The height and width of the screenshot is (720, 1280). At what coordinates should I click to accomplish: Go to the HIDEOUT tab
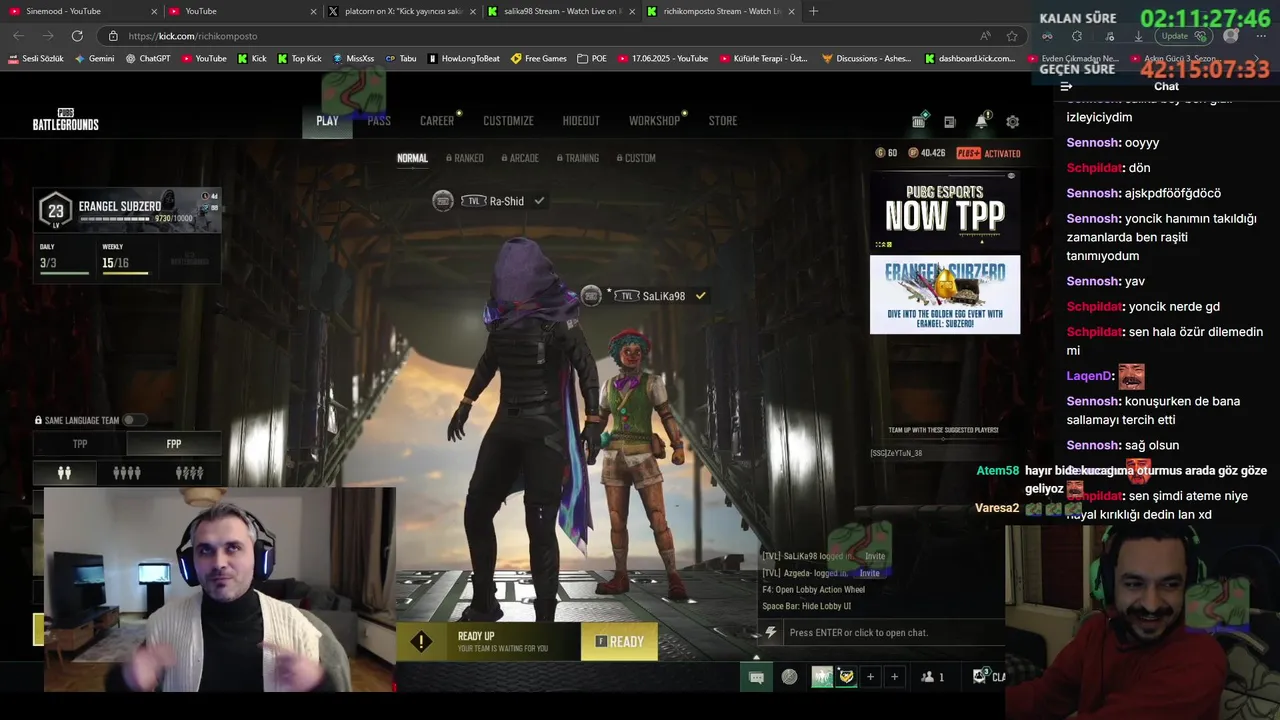pyautogui.click(x=581, y=121)
